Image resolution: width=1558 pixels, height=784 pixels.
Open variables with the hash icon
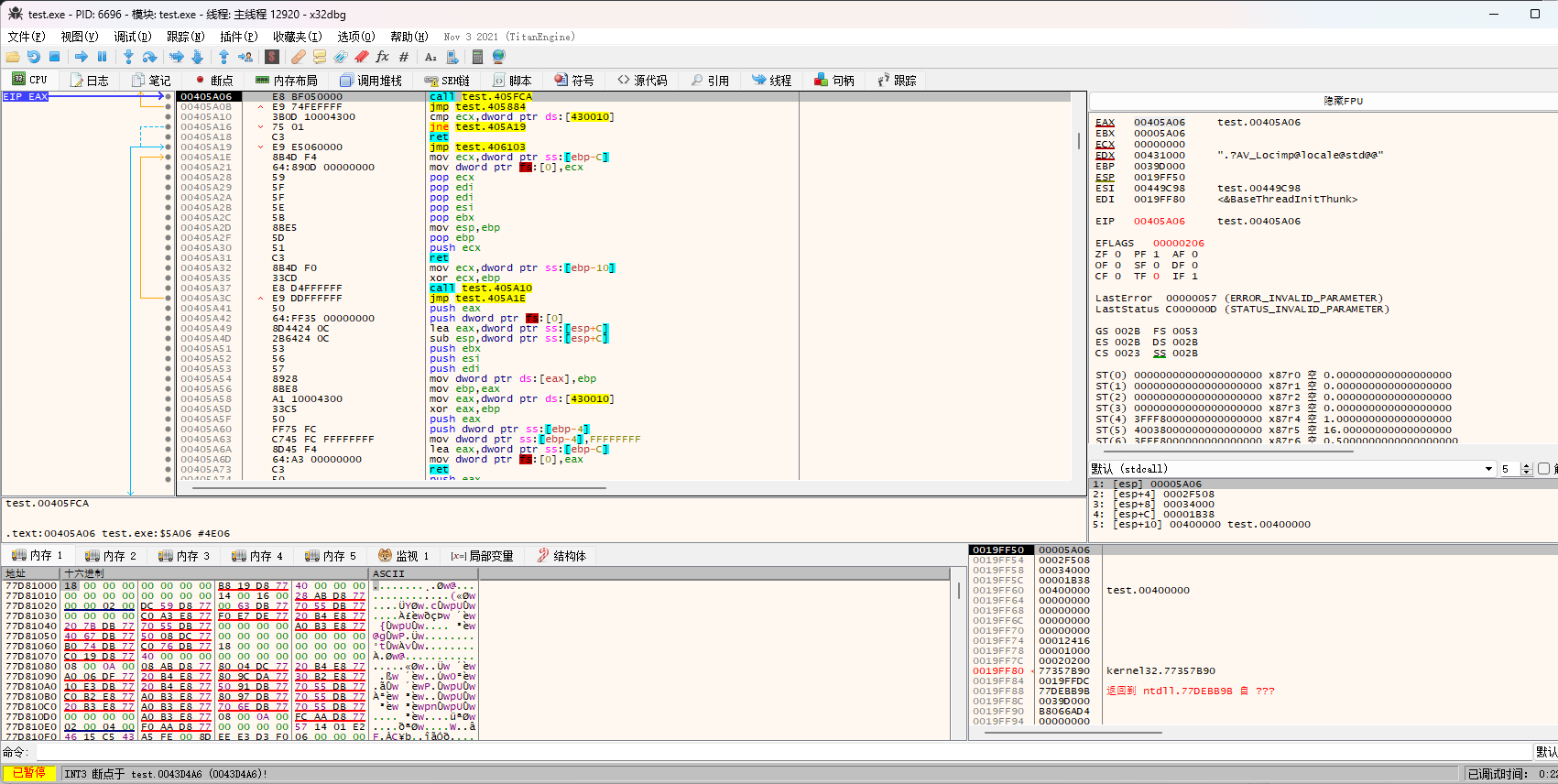(404, 57)
